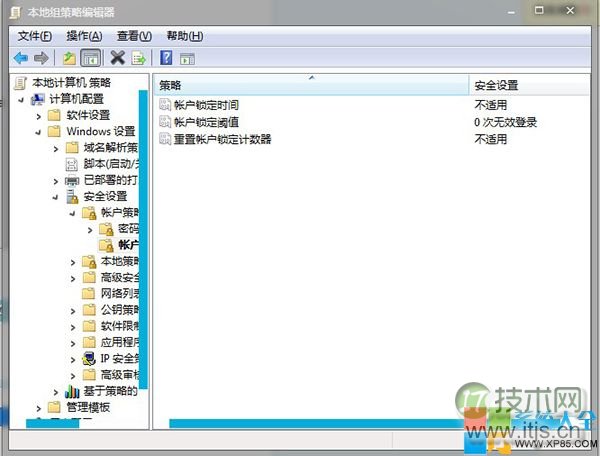Image resolution: width=600 pixels, height=456 pixels.
Task: Expand the 本地策略 node
Action: 73,262
